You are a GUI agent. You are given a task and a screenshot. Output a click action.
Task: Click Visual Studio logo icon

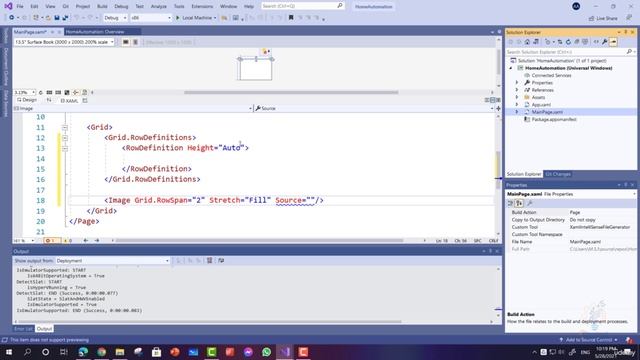click(8, 6)
